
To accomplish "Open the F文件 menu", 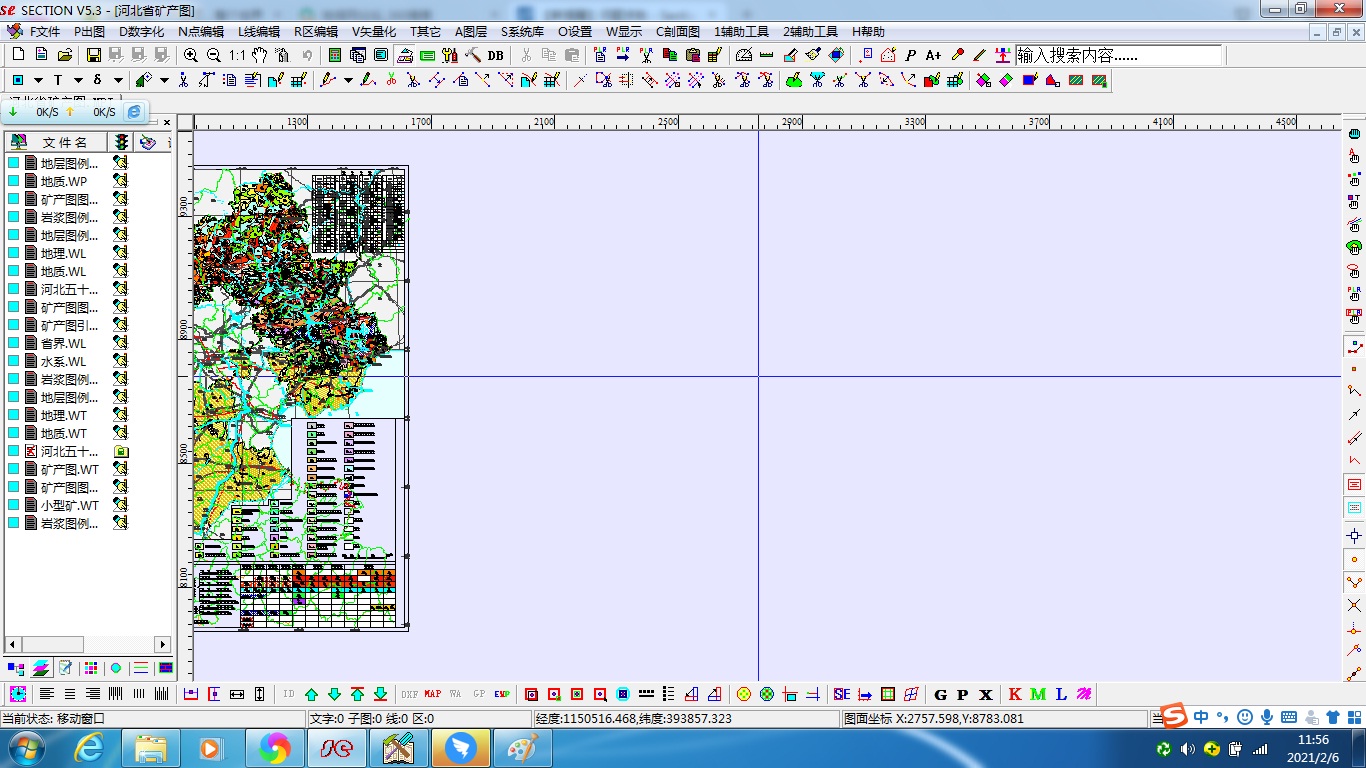I will point(45,32).
